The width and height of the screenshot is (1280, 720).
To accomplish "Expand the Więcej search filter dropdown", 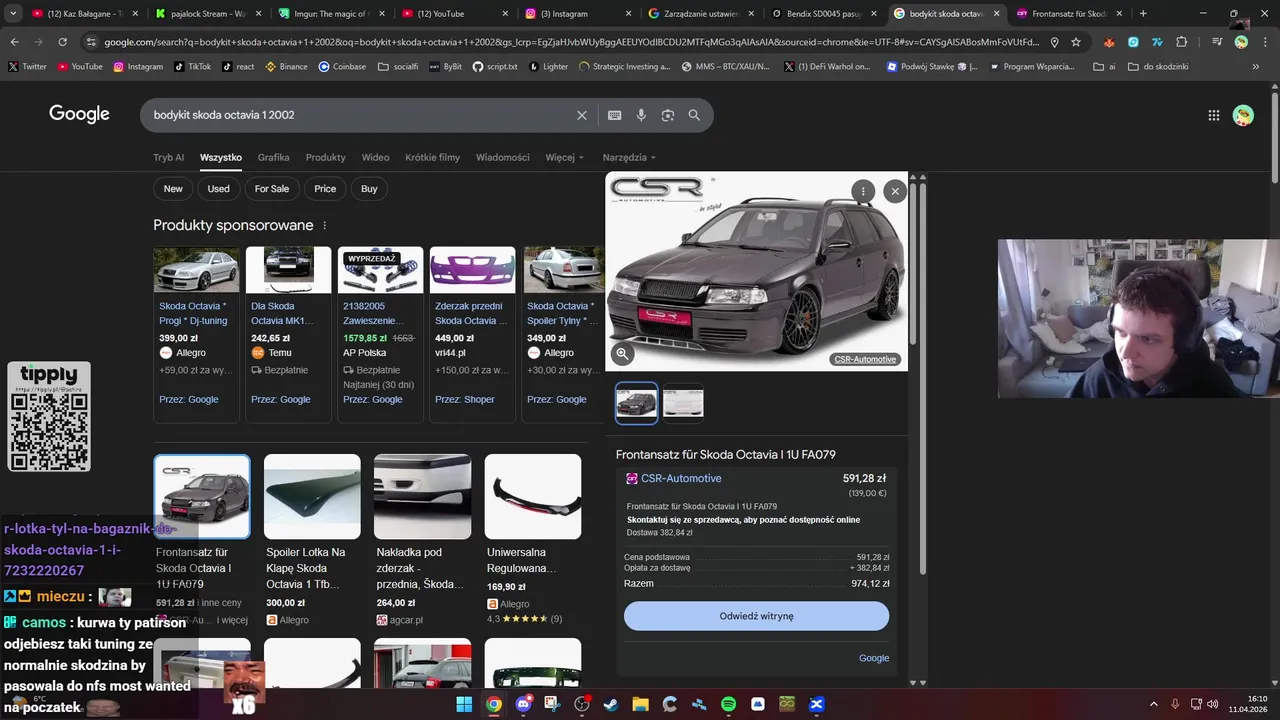I will click(564, 157).
